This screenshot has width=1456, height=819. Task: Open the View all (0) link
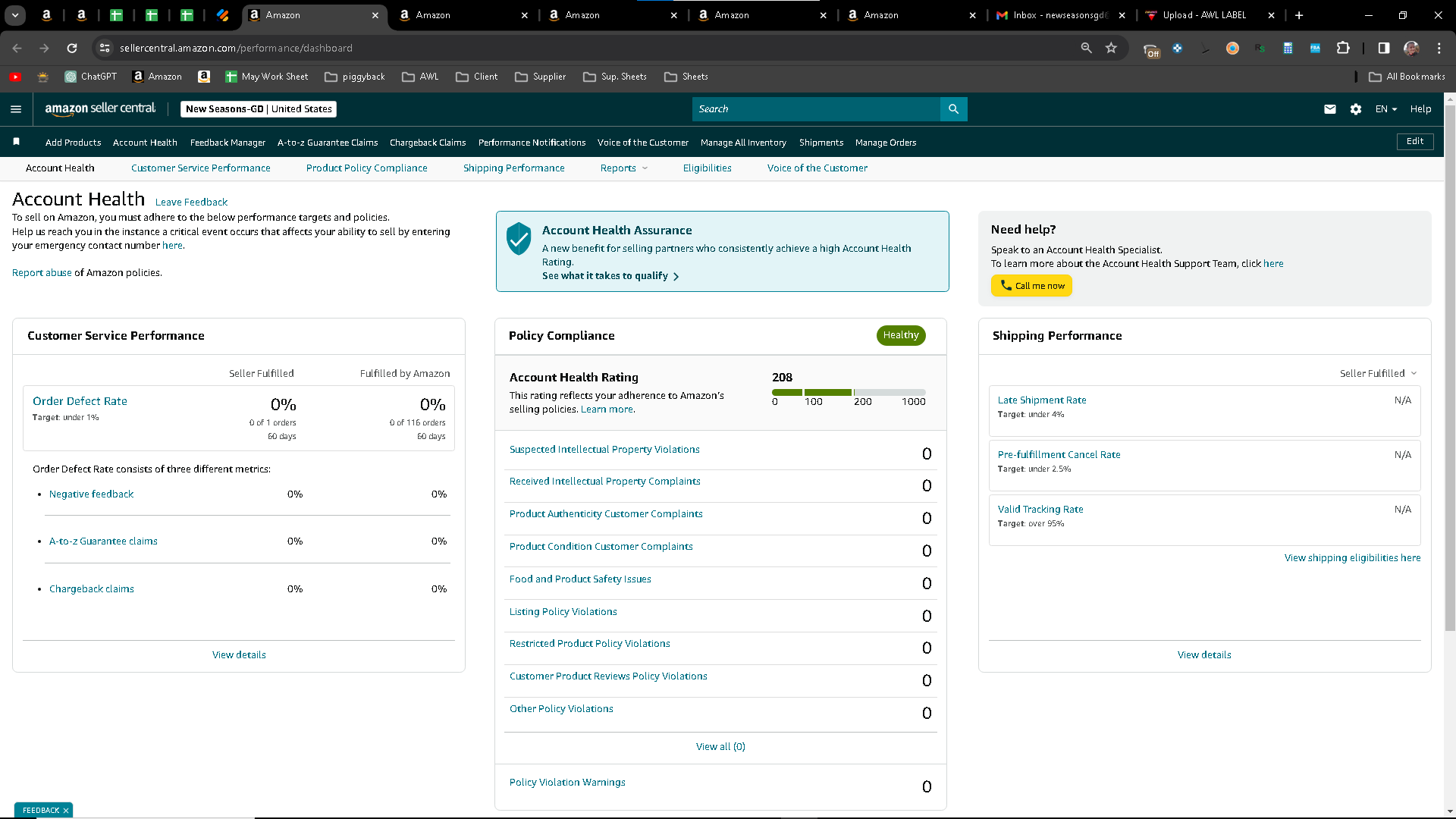pyautogui.click(x=720, y=747)
